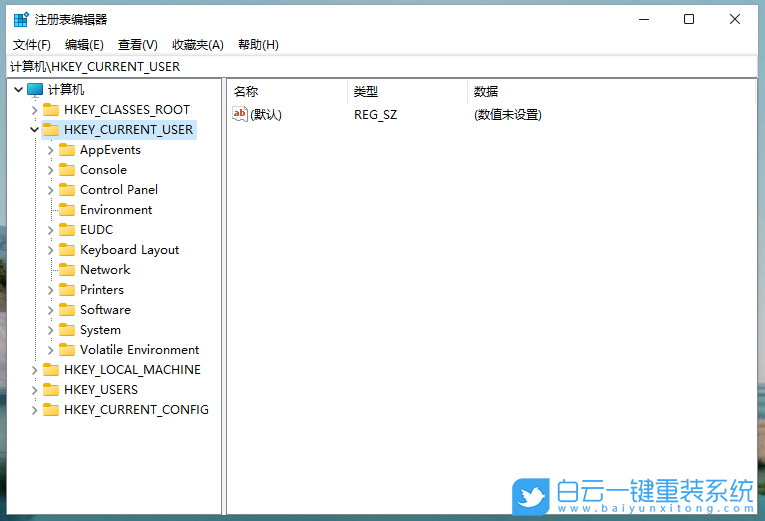
Task: Expand the HKEY_CLASSES_ROOT key
Action: (35, 110)
